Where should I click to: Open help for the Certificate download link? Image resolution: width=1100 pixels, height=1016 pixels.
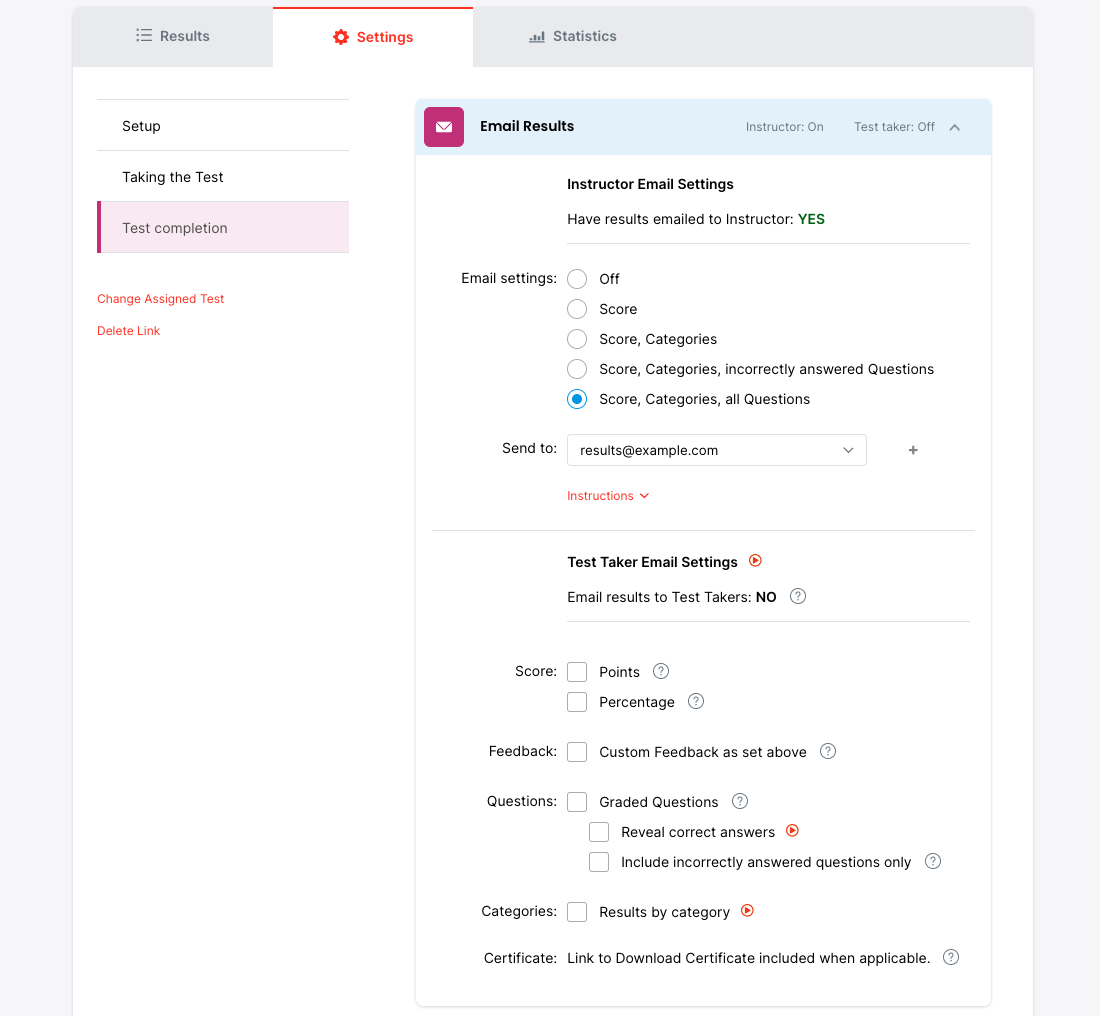point(951,957)
